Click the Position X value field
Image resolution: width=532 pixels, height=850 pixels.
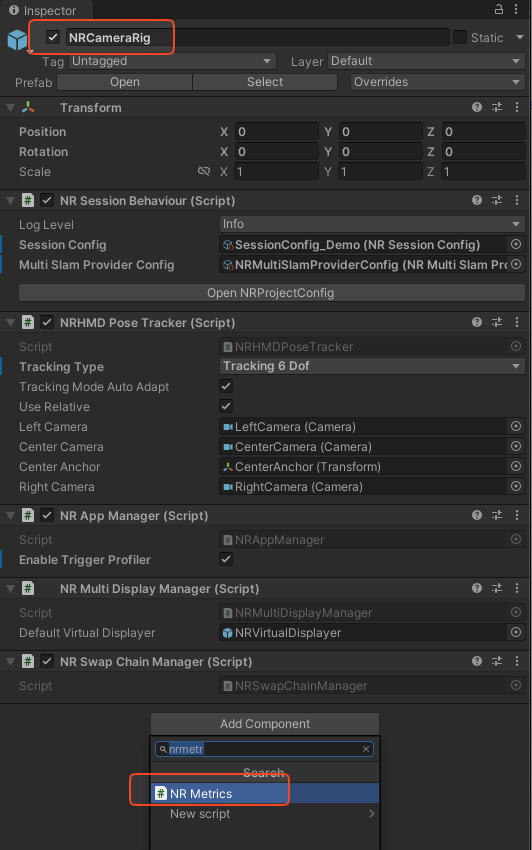pyautogui.click(x=277, y=132)
